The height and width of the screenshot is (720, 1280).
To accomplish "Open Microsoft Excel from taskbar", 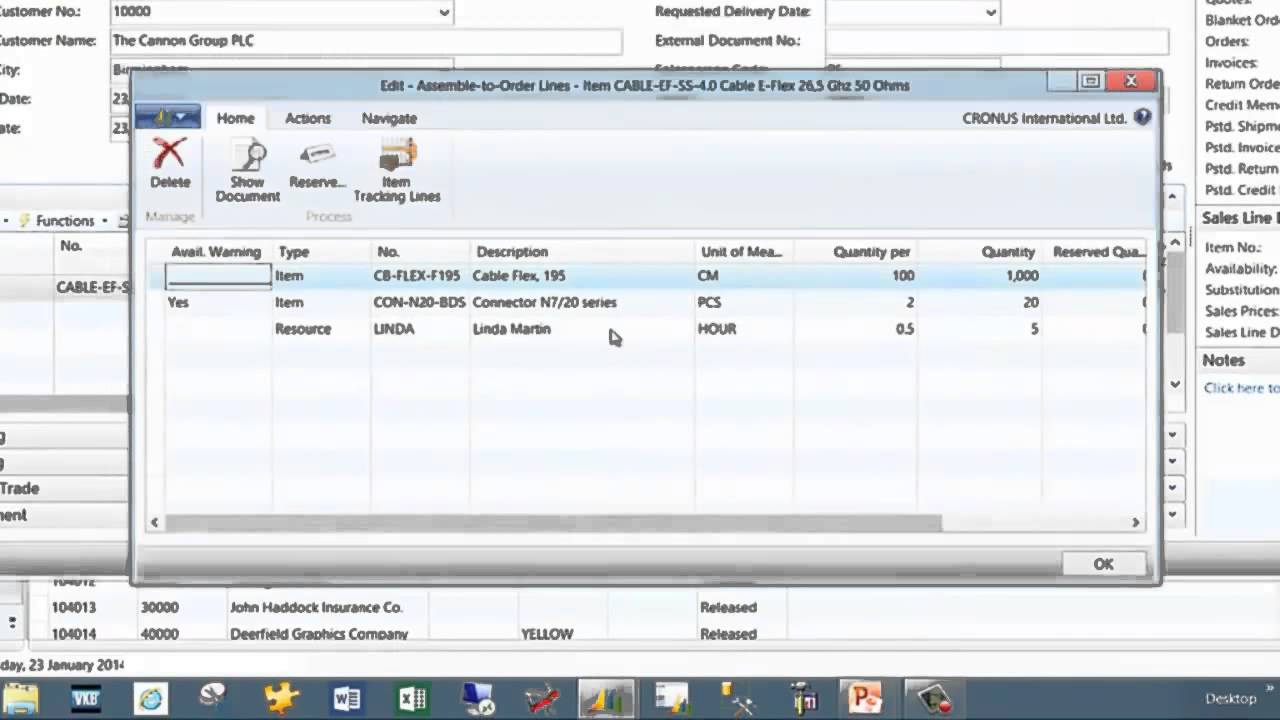I will click(x=412, y=698).
